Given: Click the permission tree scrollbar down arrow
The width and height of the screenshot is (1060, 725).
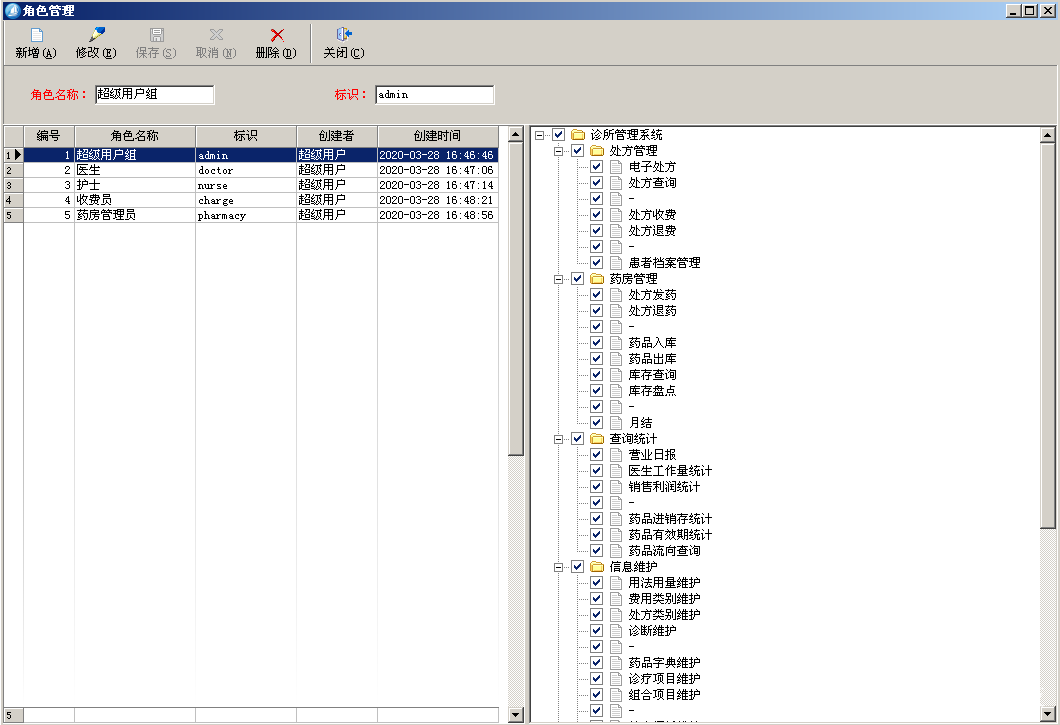Looking at the screenshot, I should (x=1048, y=714).
